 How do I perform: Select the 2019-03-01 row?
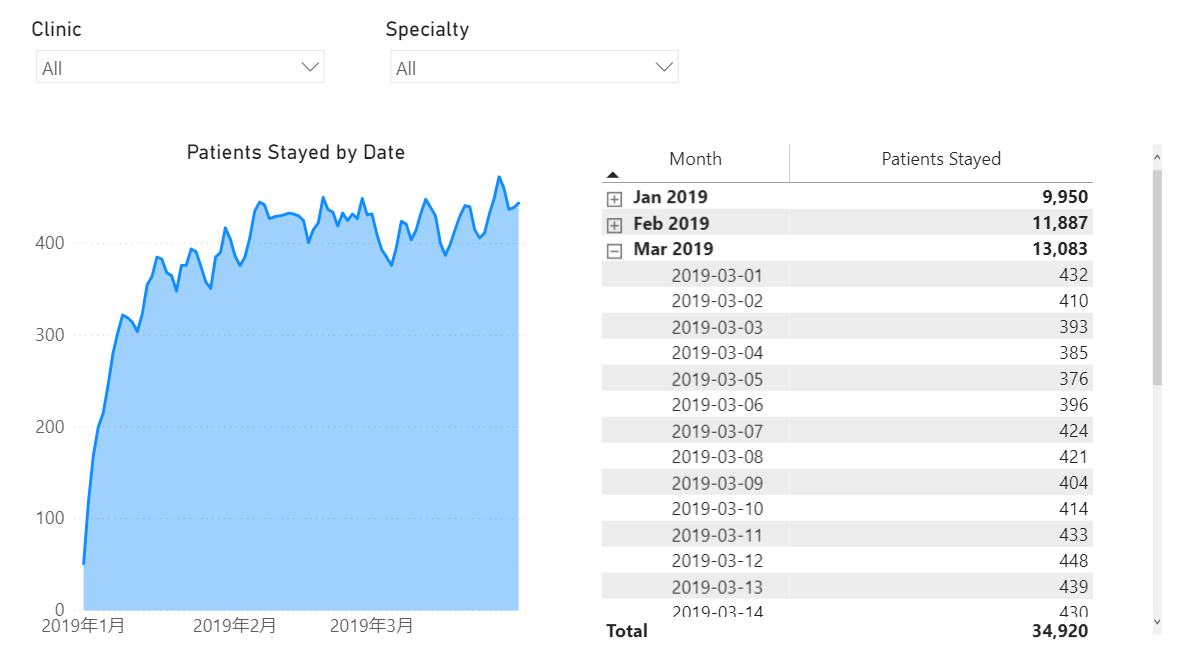click(x=716, y=275)
